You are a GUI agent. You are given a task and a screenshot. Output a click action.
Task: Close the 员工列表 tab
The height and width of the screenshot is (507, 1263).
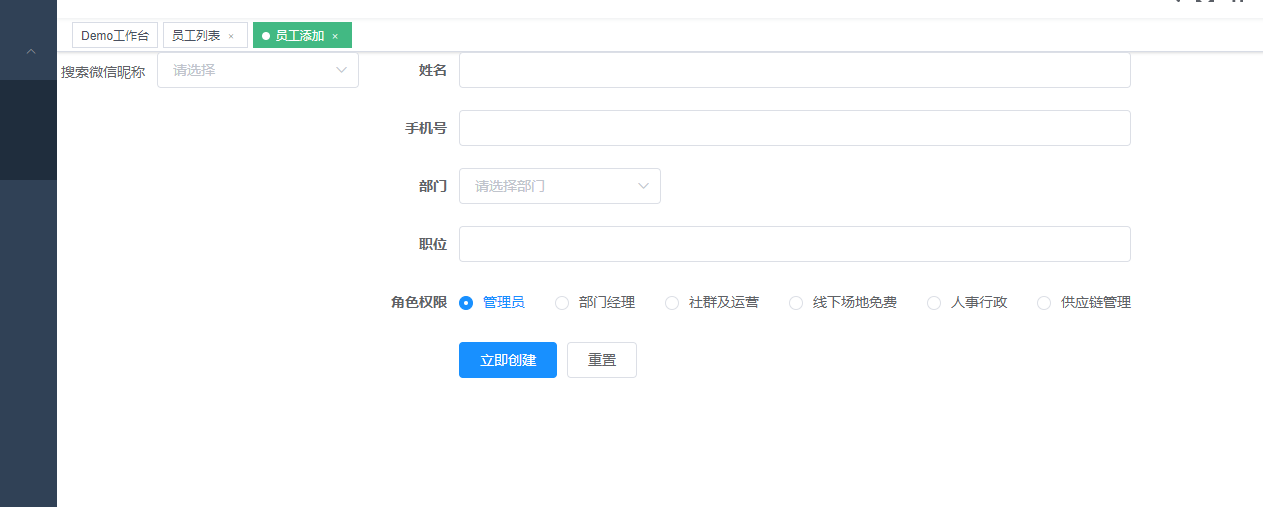231,36
